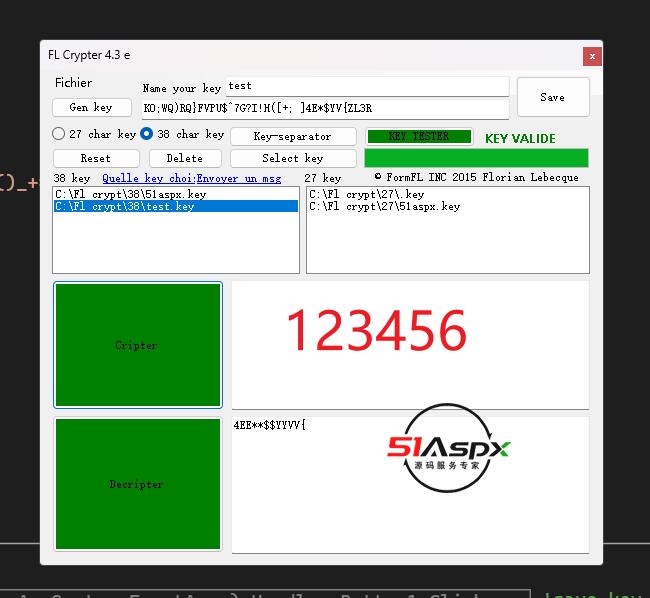
Task: Save the key with the Save button
Action: pyautogui.click(x=553, y=97)
